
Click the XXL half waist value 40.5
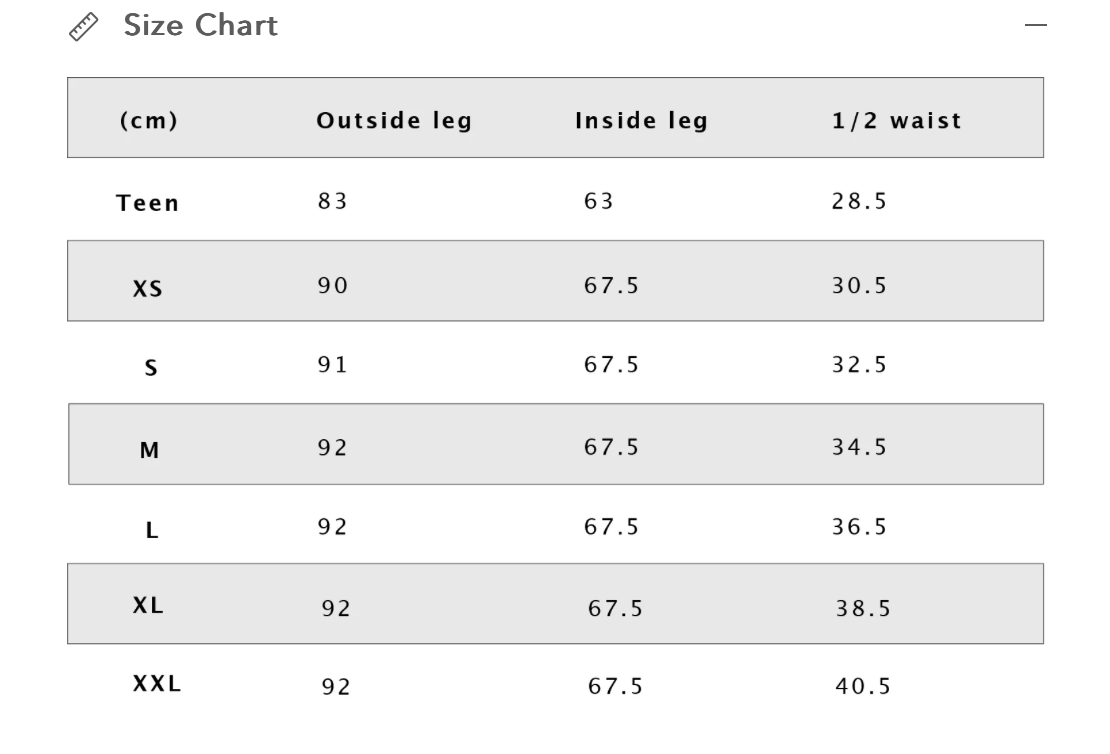click(863, 687)
